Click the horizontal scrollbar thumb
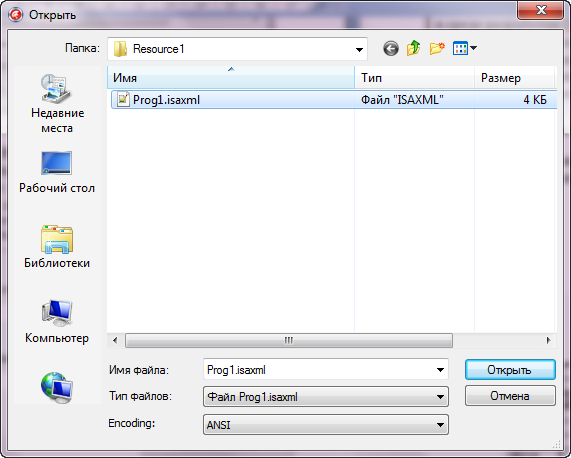The height and width of the screenshot is (458, 571). coord(289,341)
